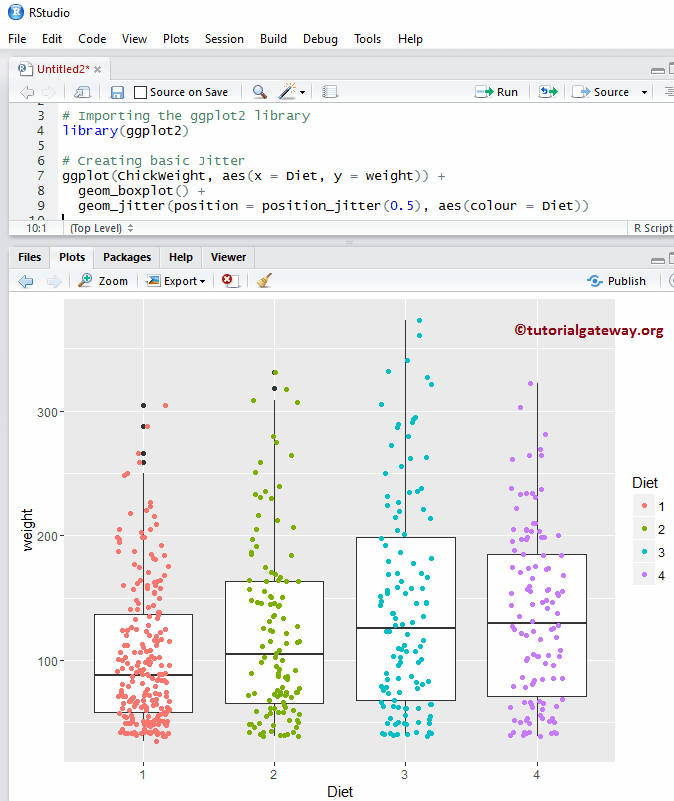Viewport: 674px width, 801px height.
Task: Switch to the Packages tab
Action: [127, 257]
